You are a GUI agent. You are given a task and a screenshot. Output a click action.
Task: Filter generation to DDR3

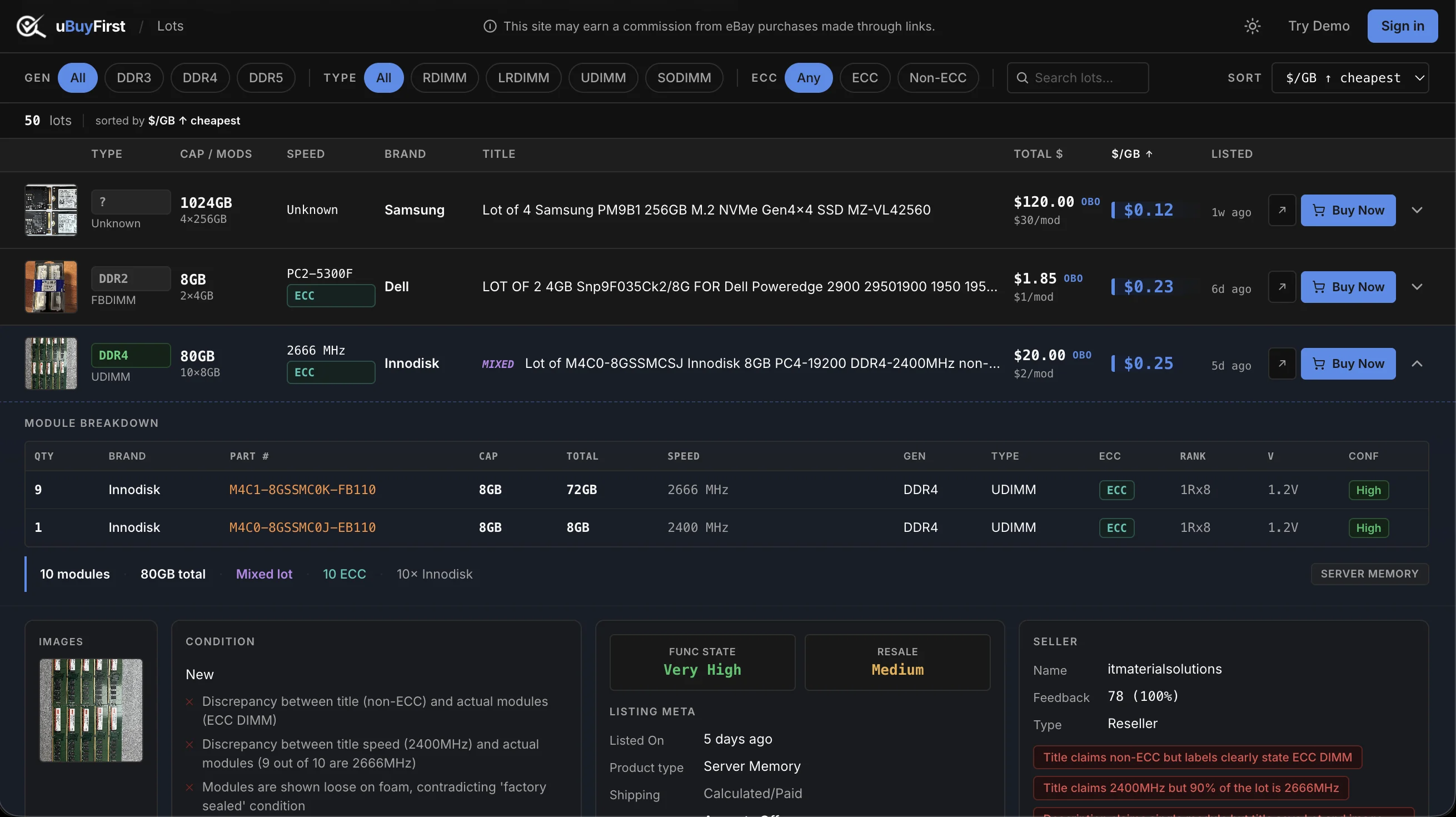coord(134,77)
